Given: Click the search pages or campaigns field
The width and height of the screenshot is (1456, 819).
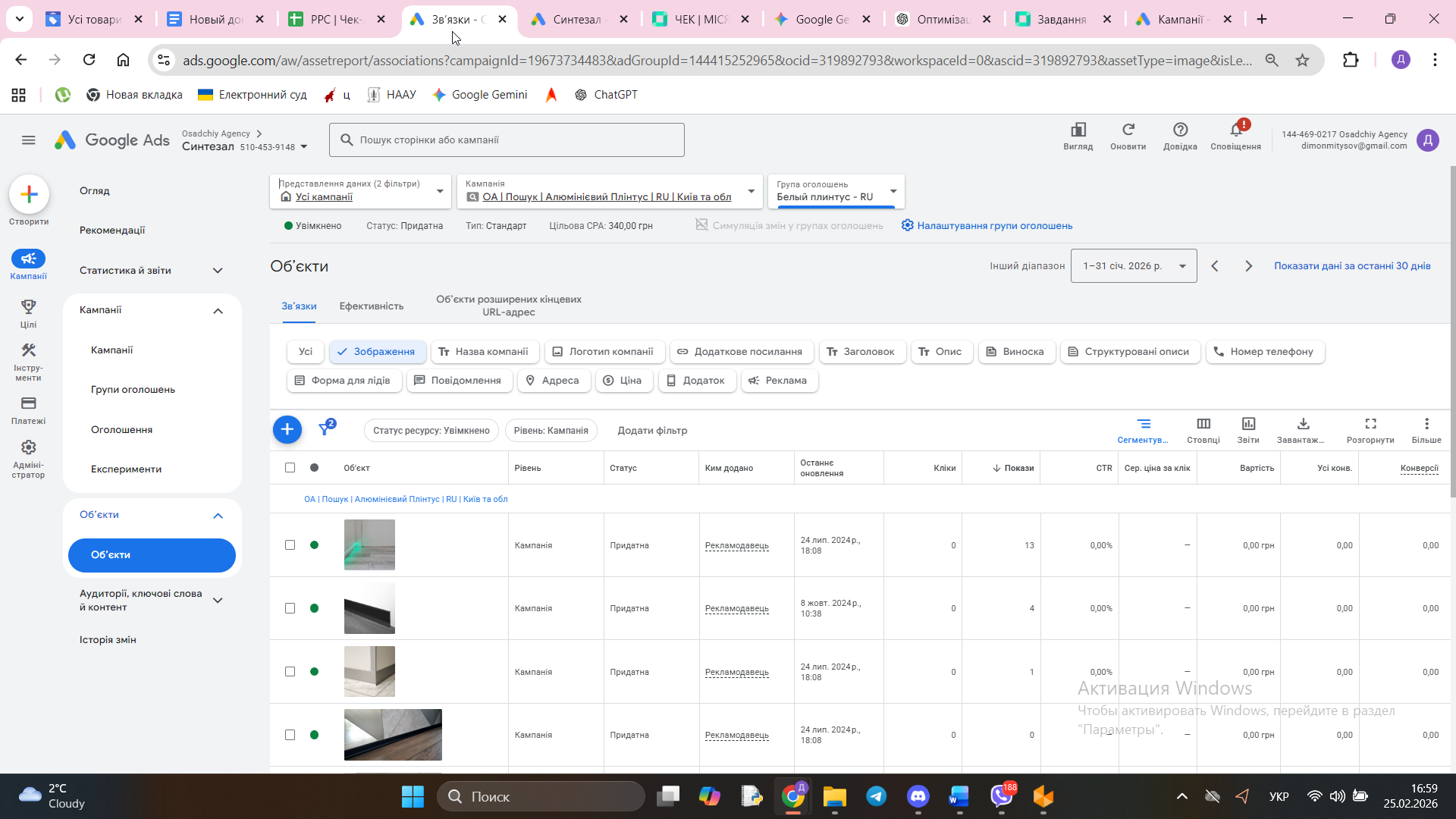Looking at the screenshot, I should click(x=507, y=140).
